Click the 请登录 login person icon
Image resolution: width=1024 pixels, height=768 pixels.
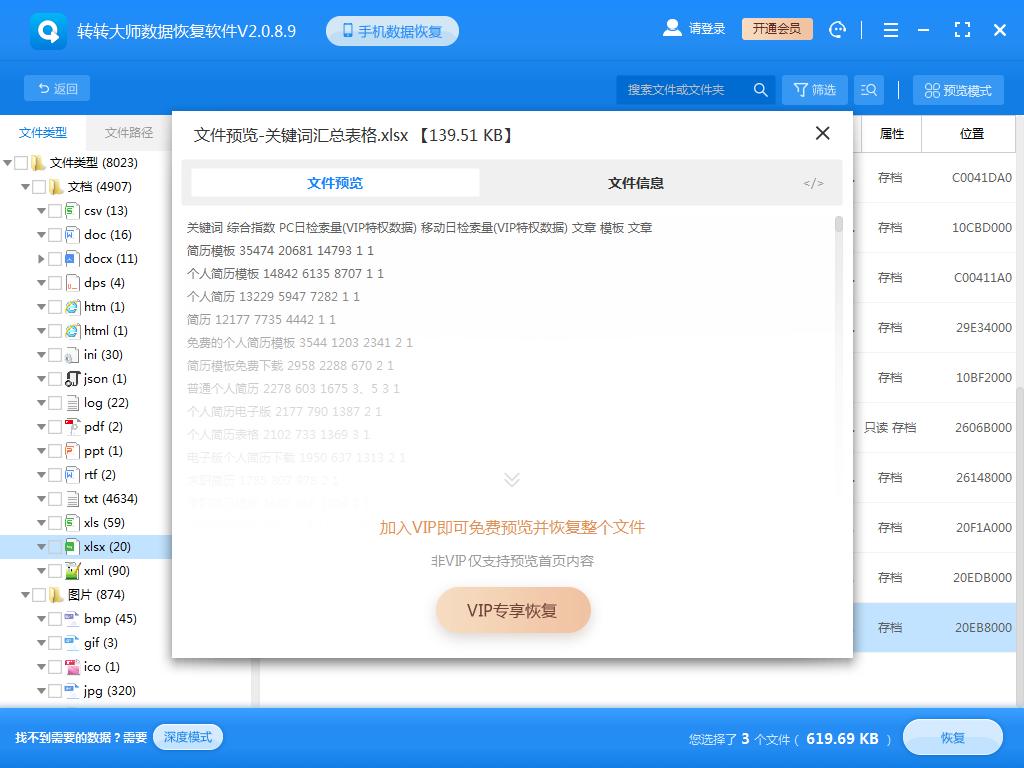pos(672,28)
